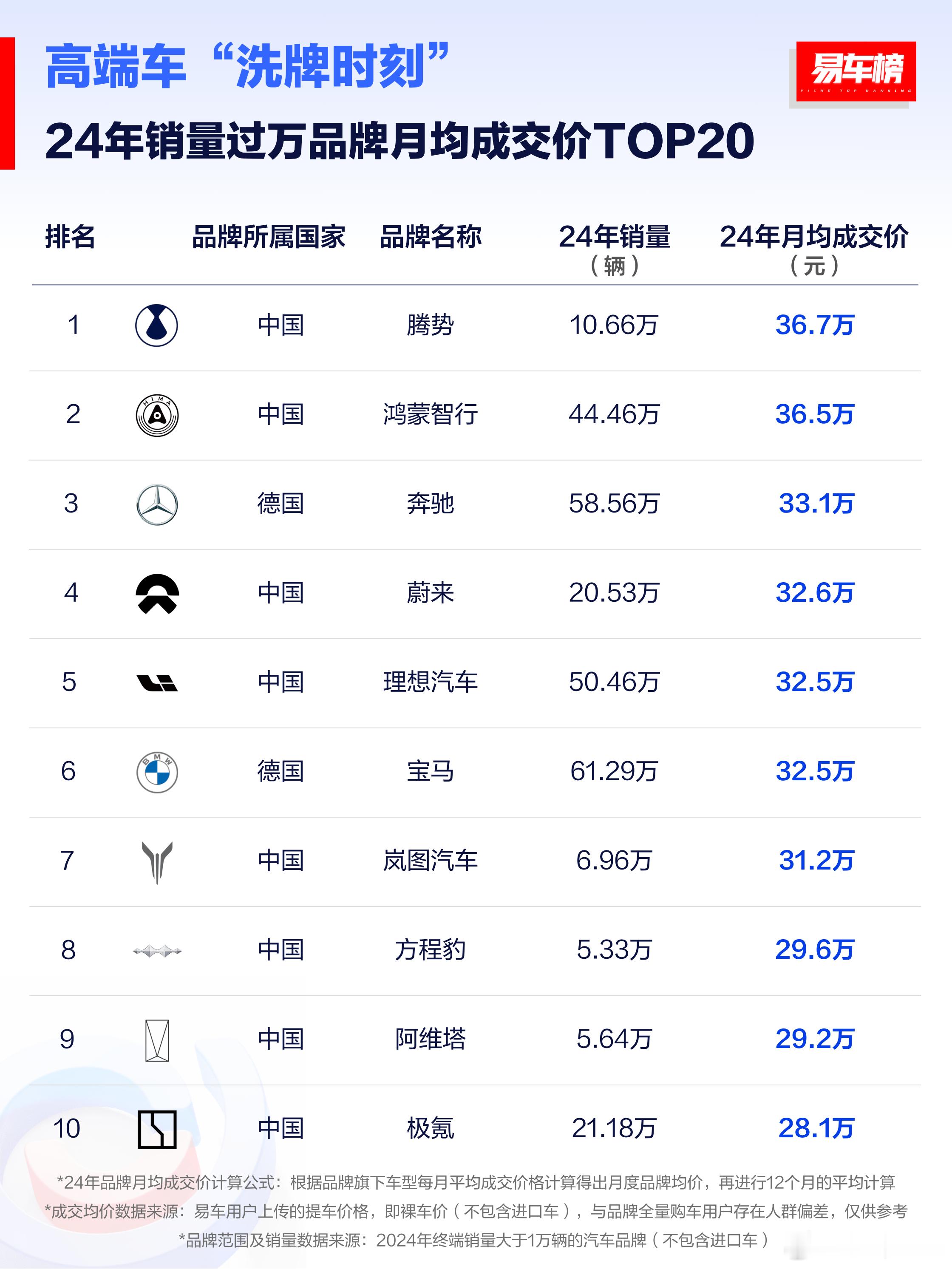
Task: Click price value 29.2万
Action: [815, 1039]
